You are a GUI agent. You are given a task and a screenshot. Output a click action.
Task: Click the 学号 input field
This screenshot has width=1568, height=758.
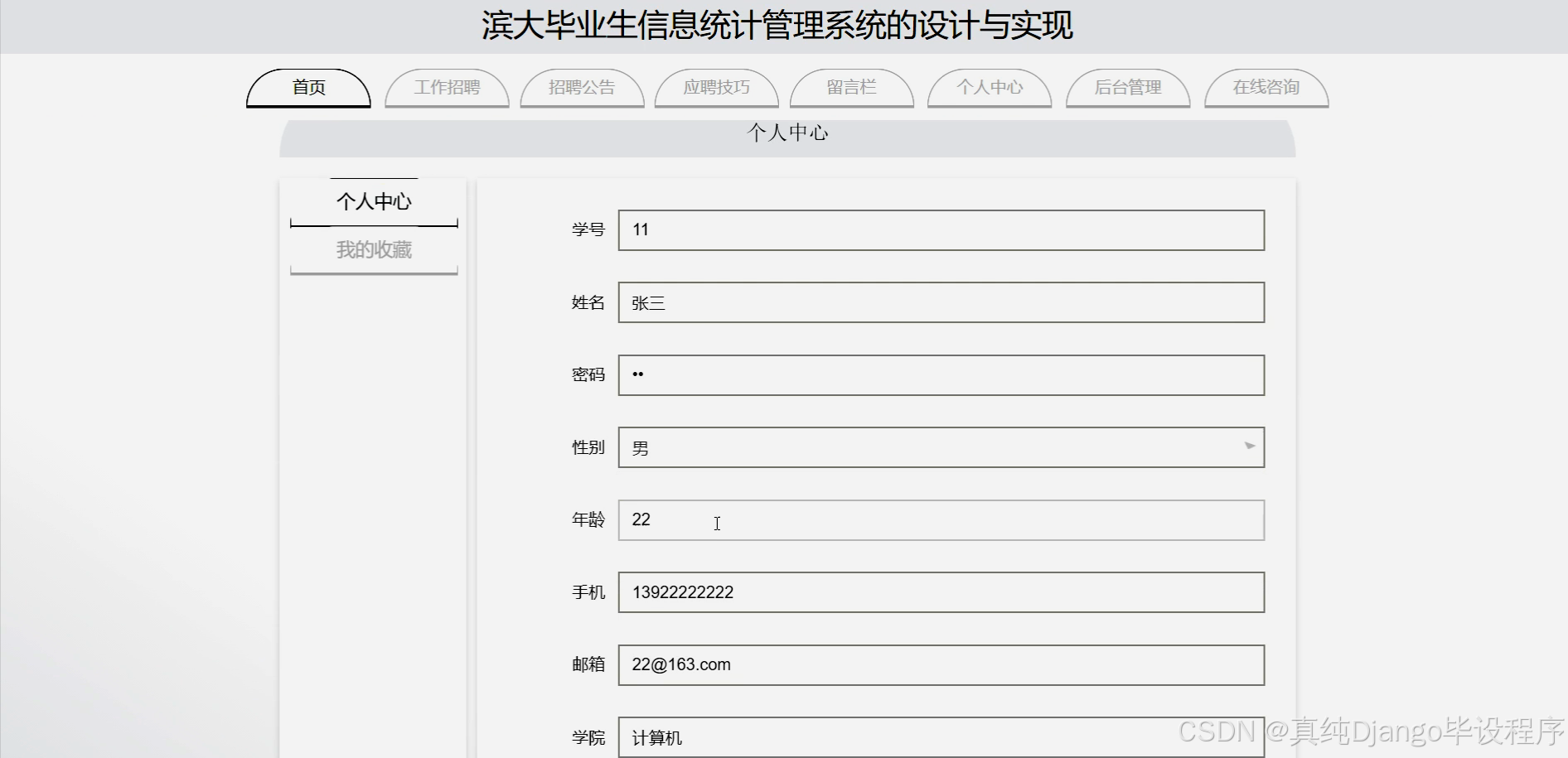point(941,230)
